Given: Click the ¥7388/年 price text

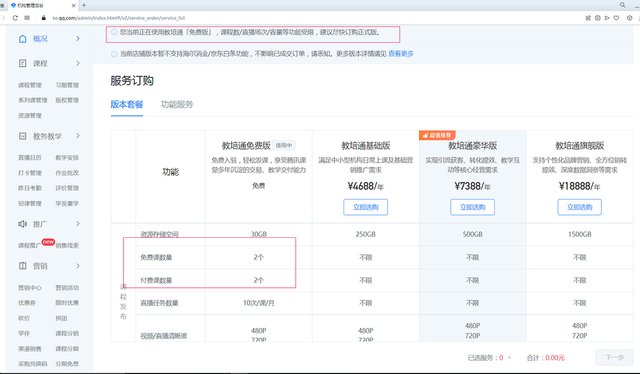Looking at the screenshot, I should tap(472, 187).
